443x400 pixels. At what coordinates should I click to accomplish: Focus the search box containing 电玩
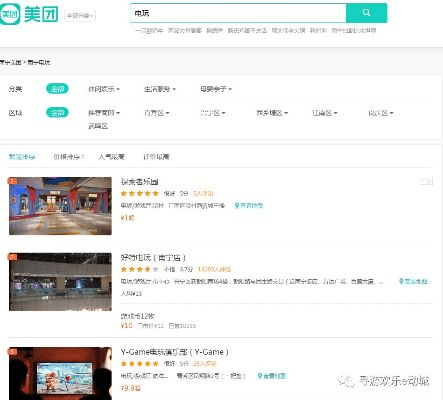[x=238, y=13]
